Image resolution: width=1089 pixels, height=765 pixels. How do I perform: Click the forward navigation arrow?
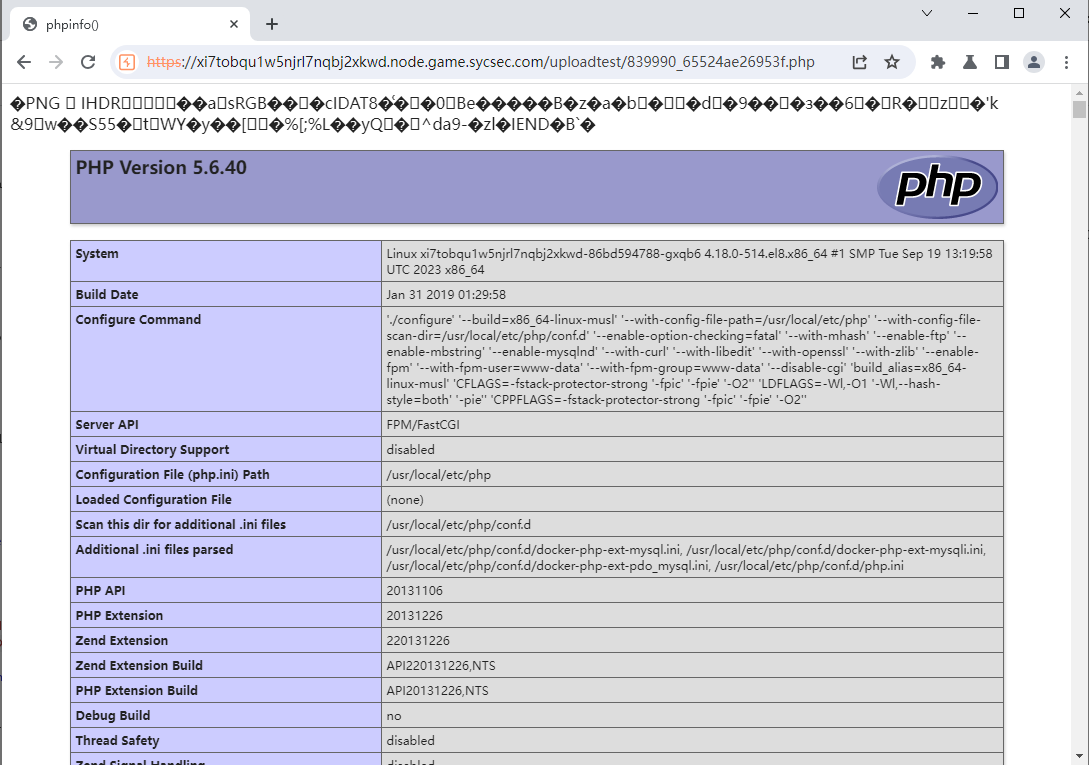coord(56,62)
